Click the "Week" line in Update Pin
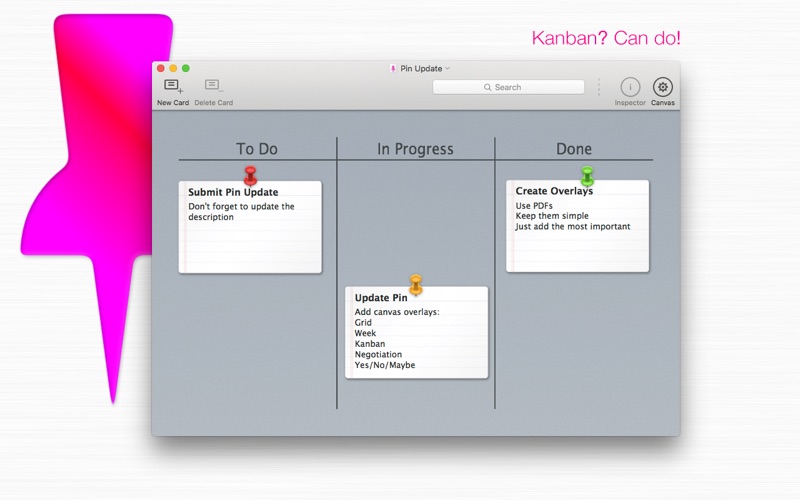The width and height of the screenshot is (800, 500). (365, 333)
